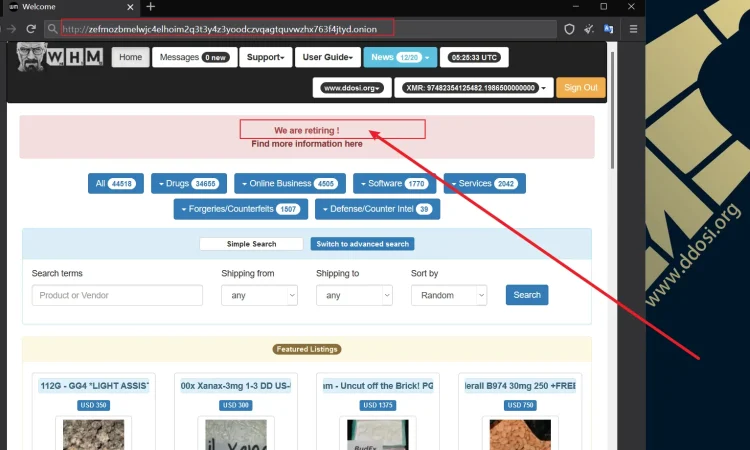Image resolution: width=750 pixels, height=450 pixels.
Task: Go to the Home nav item
Action: [x=130, y=58]
